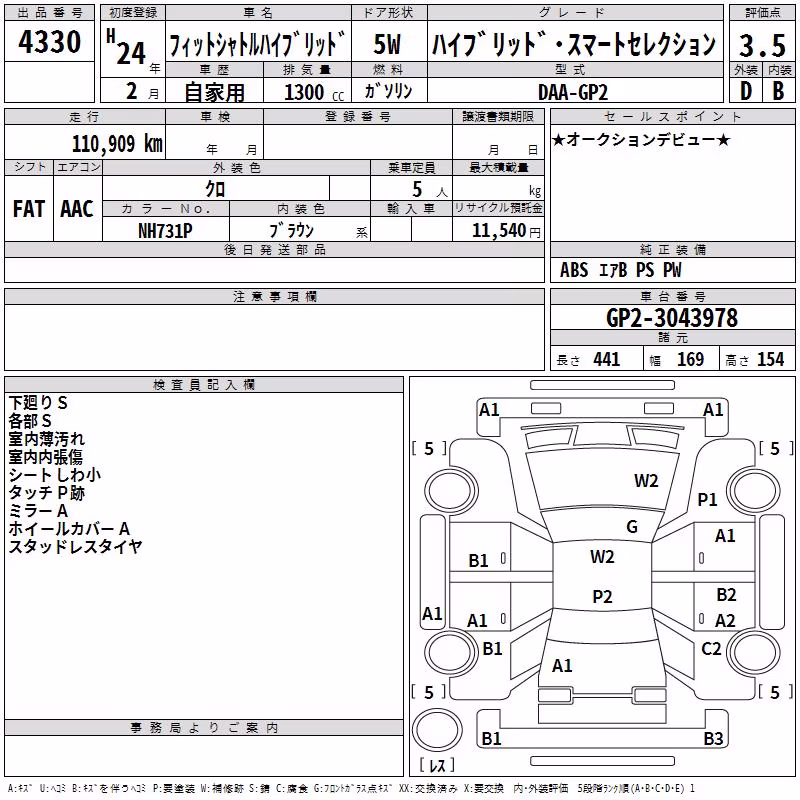Screen dimensions: 800x800
Task: Click the G windshield mark on the diagram
Action: point(632,526)
